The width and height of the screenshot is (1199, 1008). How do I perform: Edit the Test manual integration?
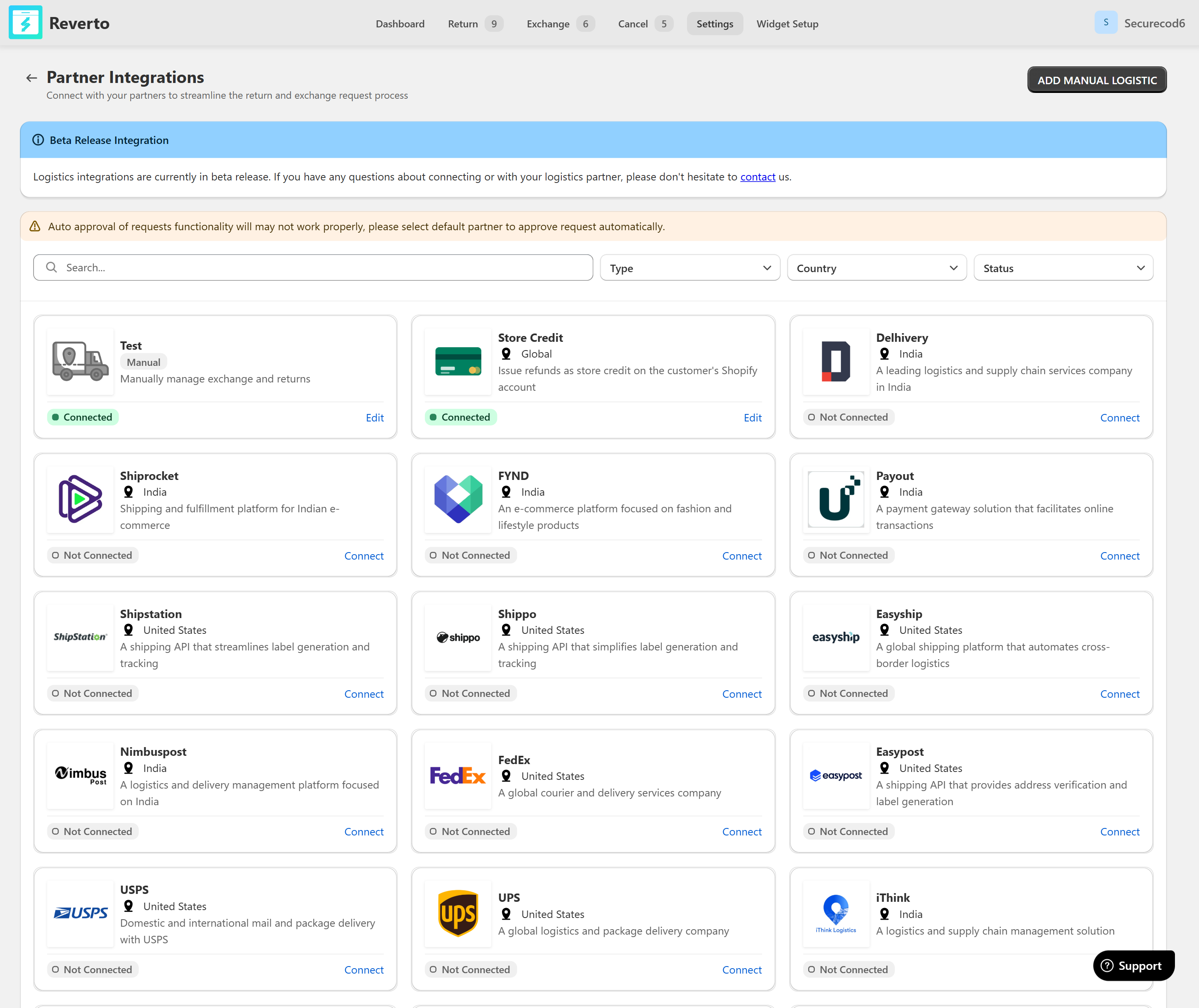pos(374,418)
